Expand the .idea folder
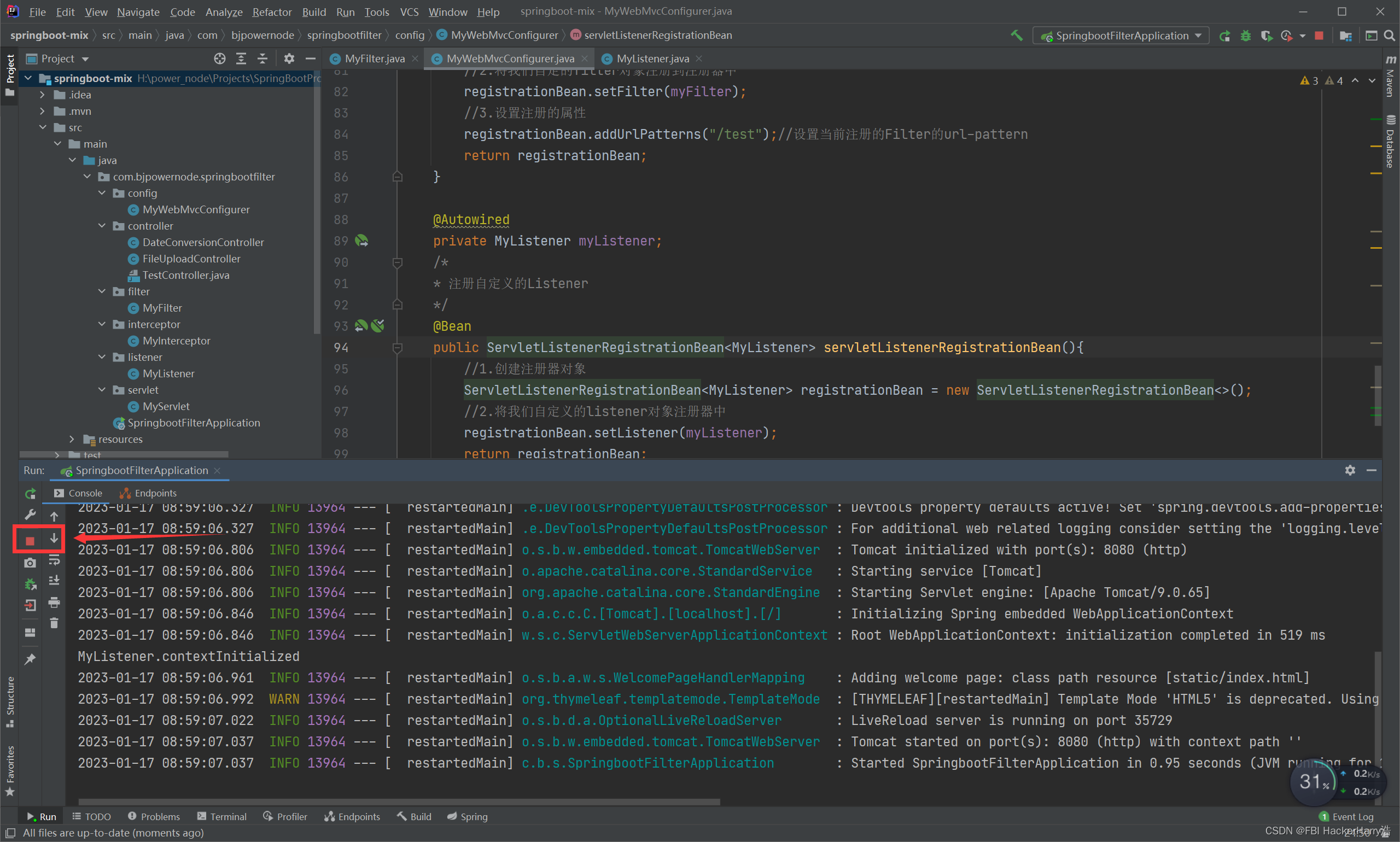The width and height of the screenshot is (1400, 842). [43, 95]
